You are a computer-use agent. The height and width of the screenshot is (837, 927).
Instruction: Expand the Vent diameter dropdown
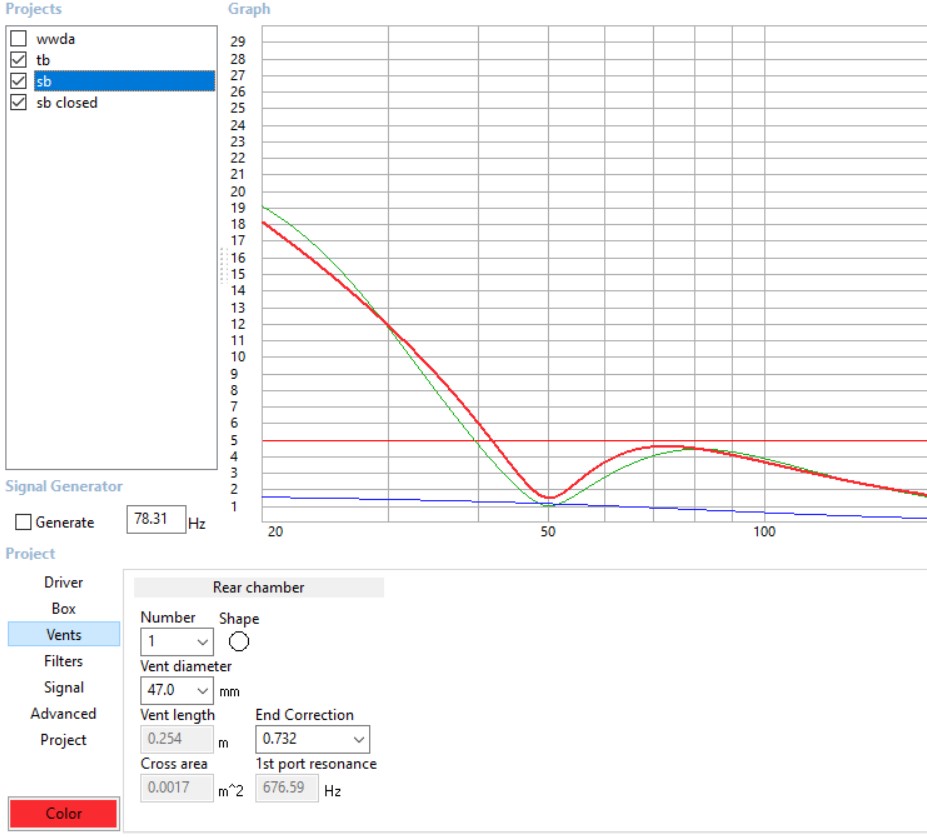177,690
